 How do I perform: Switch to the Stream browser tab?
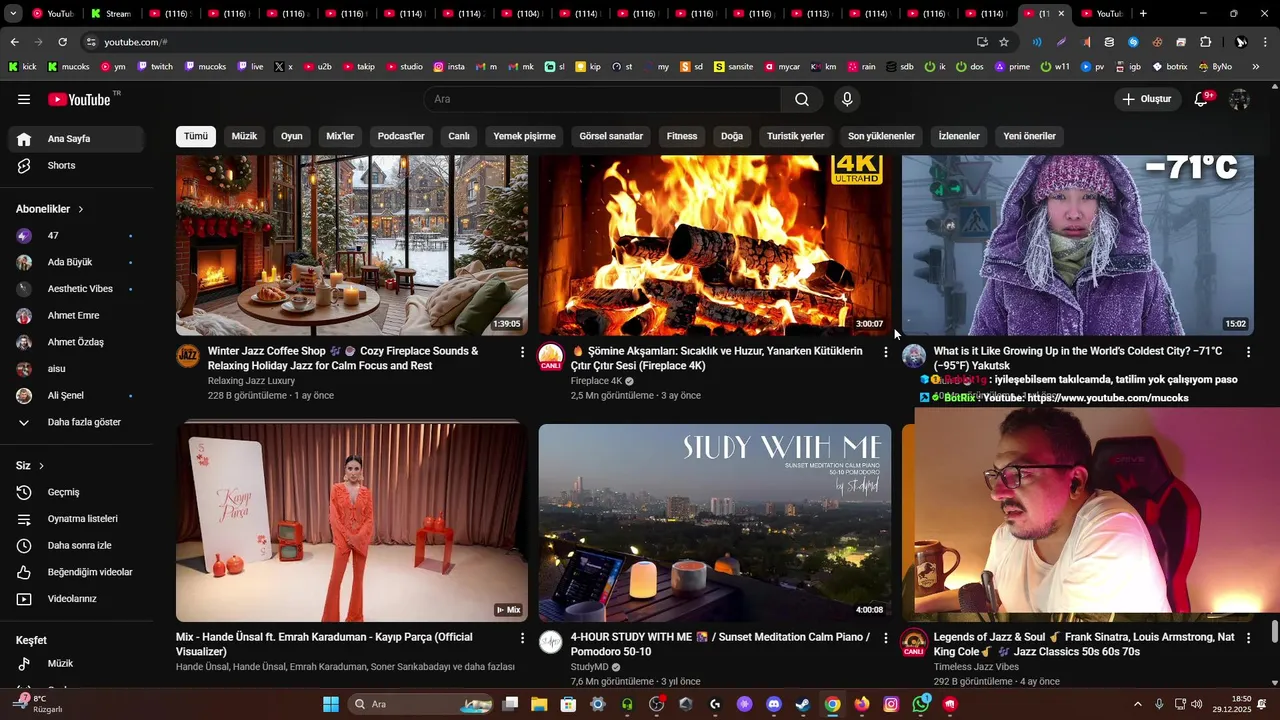(110, 14)
